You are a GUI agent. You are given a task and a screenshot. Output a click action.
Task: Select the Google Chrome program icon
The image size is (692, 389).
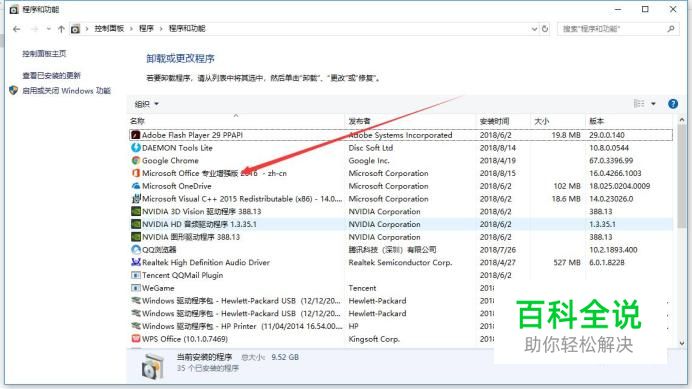pyautogui.click(x=136, y=161)
